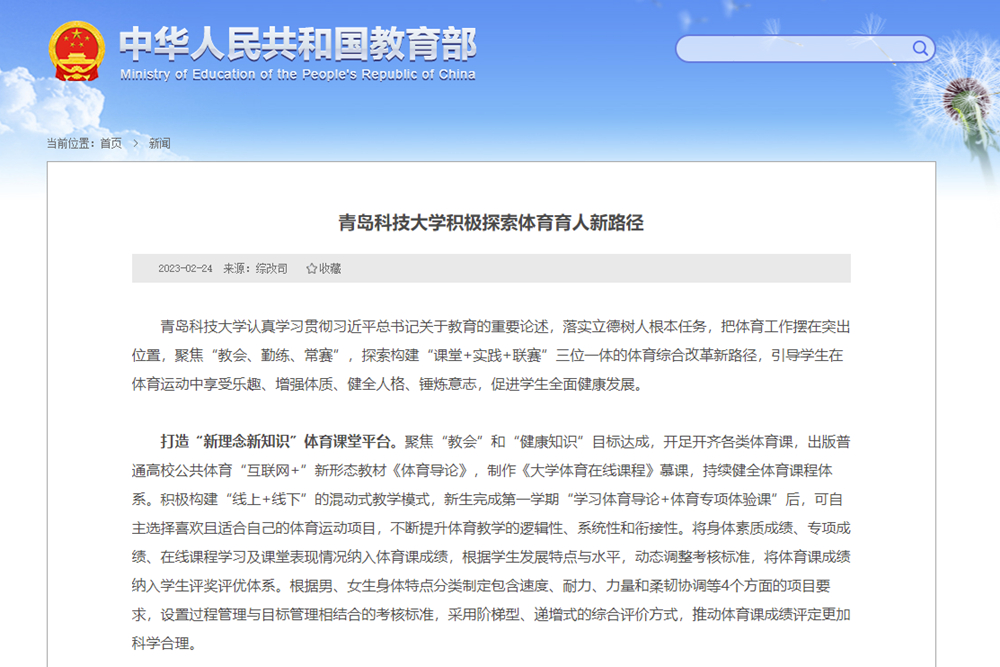
Task: Click the publish date 2023-02-24
Action: [185, 269]
